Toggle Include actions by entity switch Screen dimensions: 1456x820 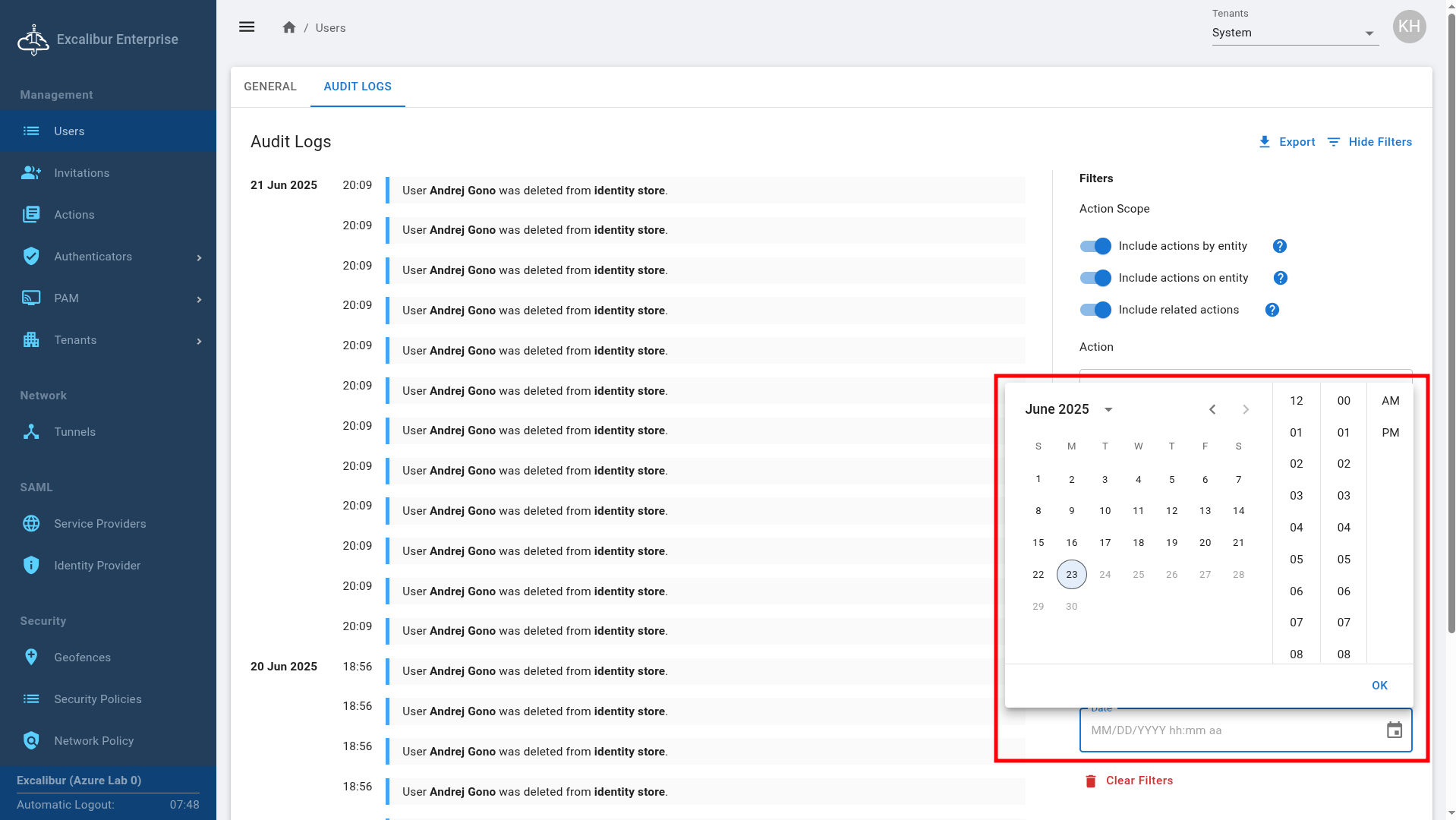[x=1095, y=246]
